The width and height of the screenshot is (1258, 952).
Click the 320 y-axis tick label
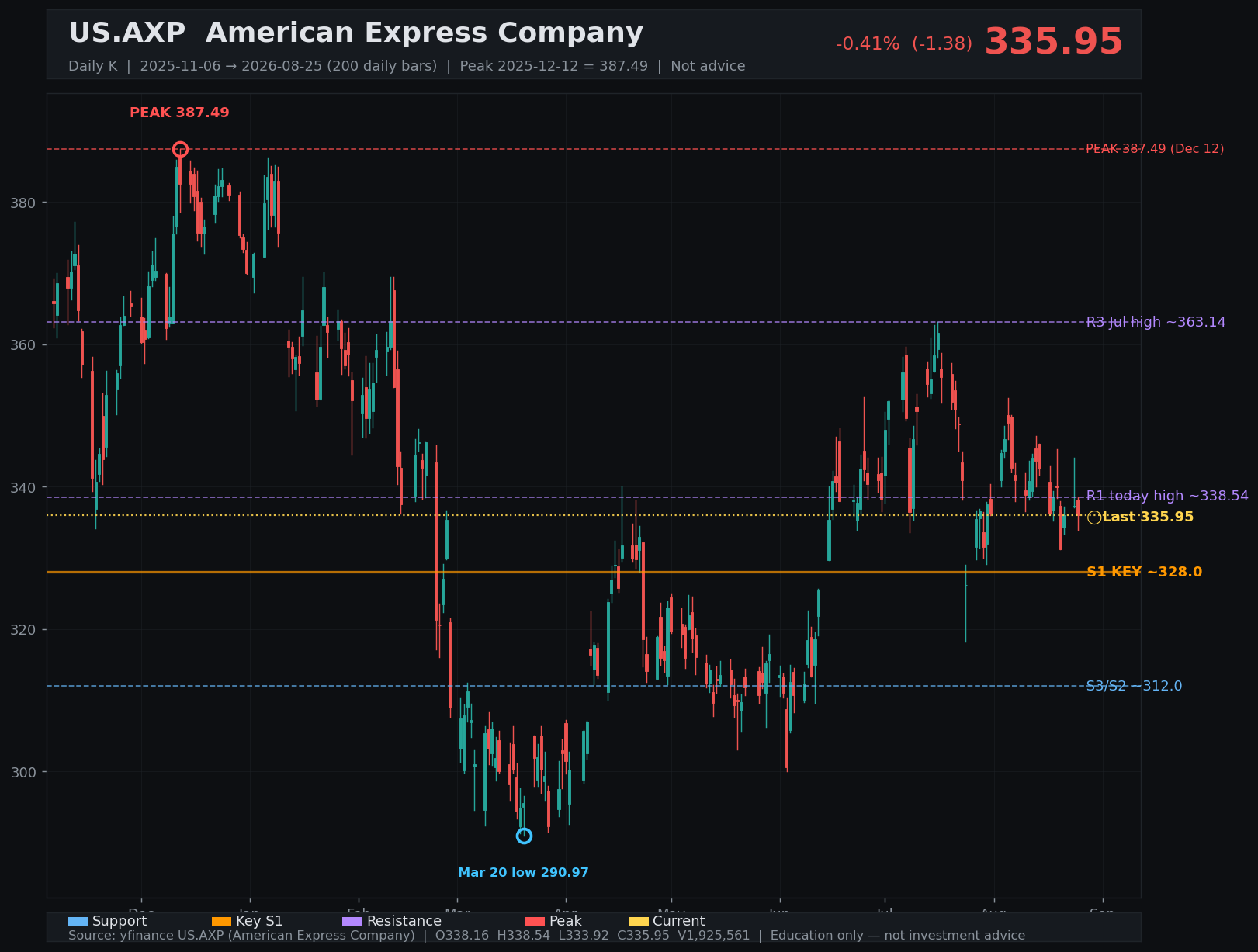pos(23,629)
